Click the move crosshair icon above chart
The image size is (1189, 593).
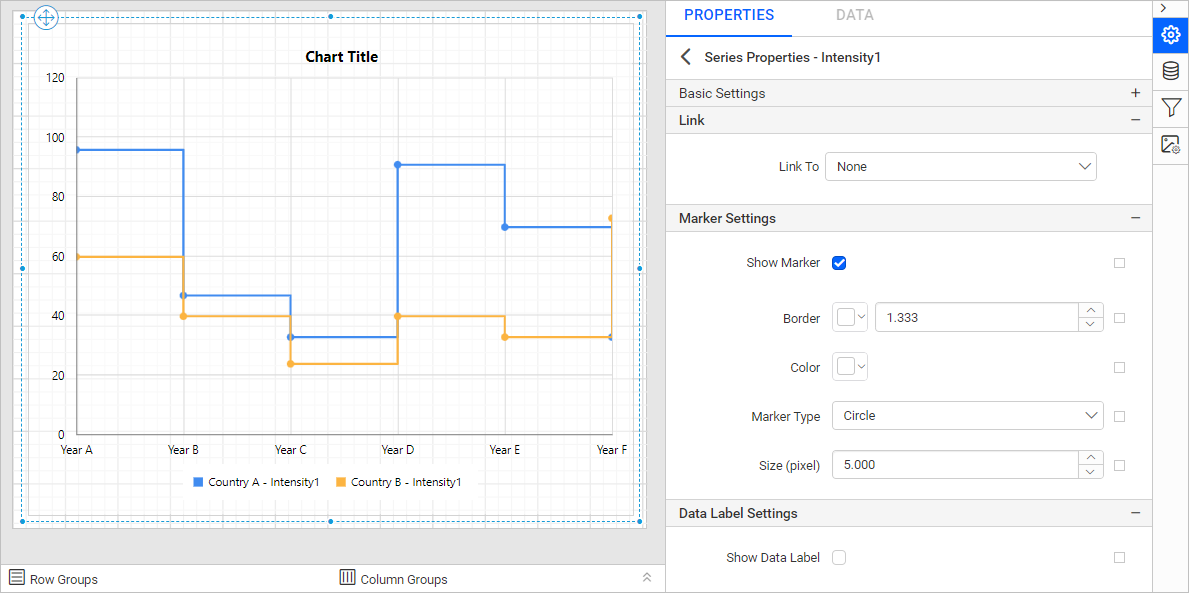click(x=46, y=17)
